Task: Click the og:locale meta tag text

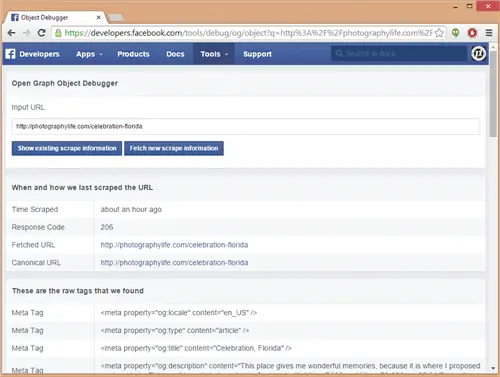Action: click(x=179, y=313)
